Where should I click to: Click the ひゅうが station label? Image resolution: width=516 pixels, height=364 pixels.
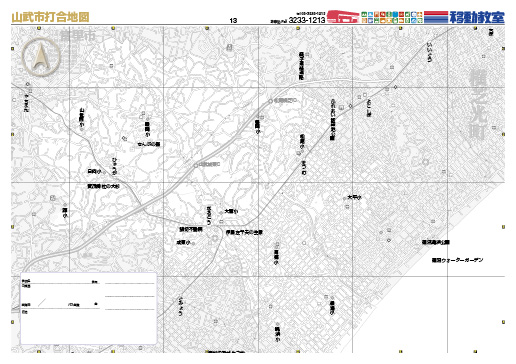click(114, 166)
